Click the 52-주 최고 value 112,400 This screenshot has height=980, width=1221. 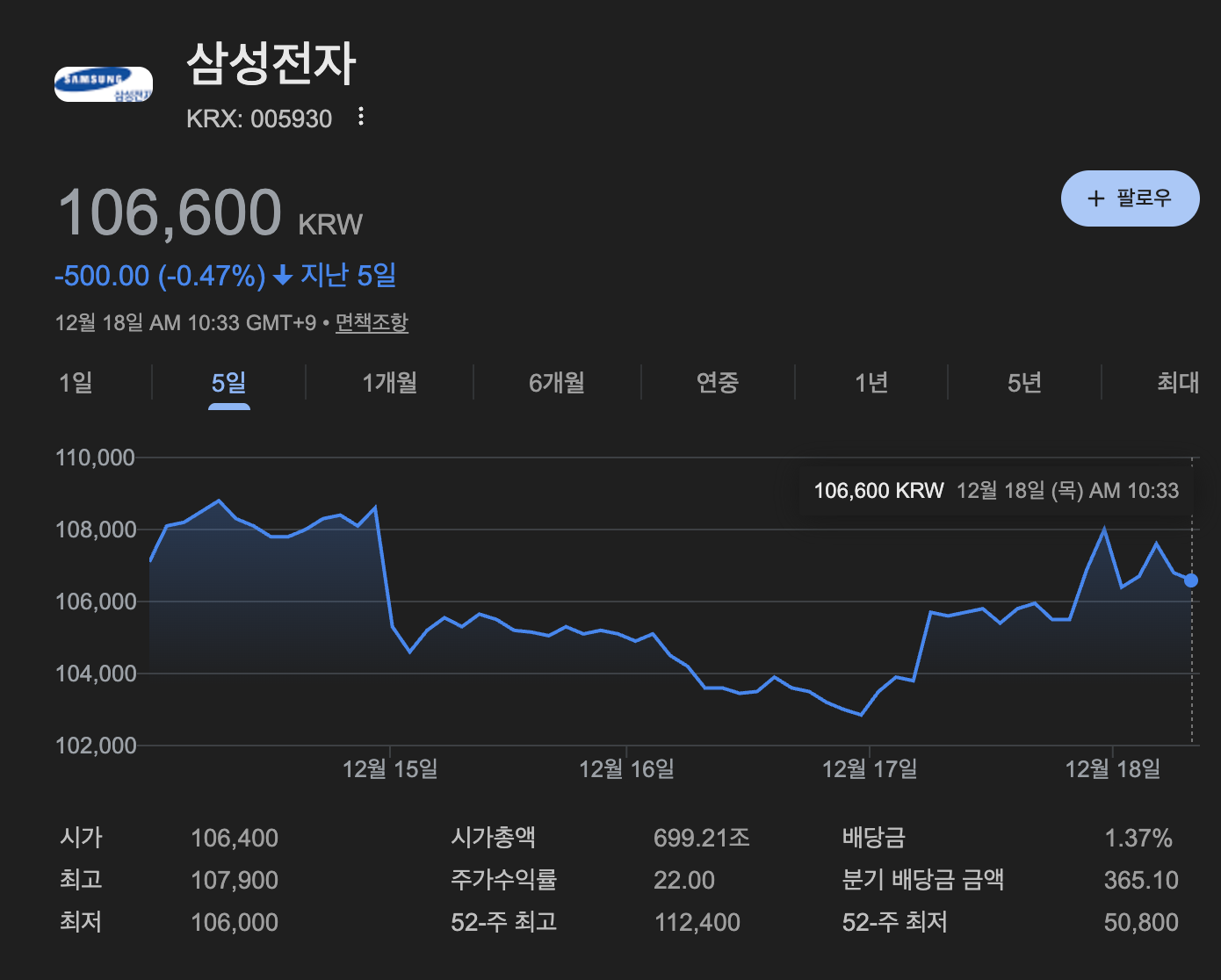coord(697,922)
